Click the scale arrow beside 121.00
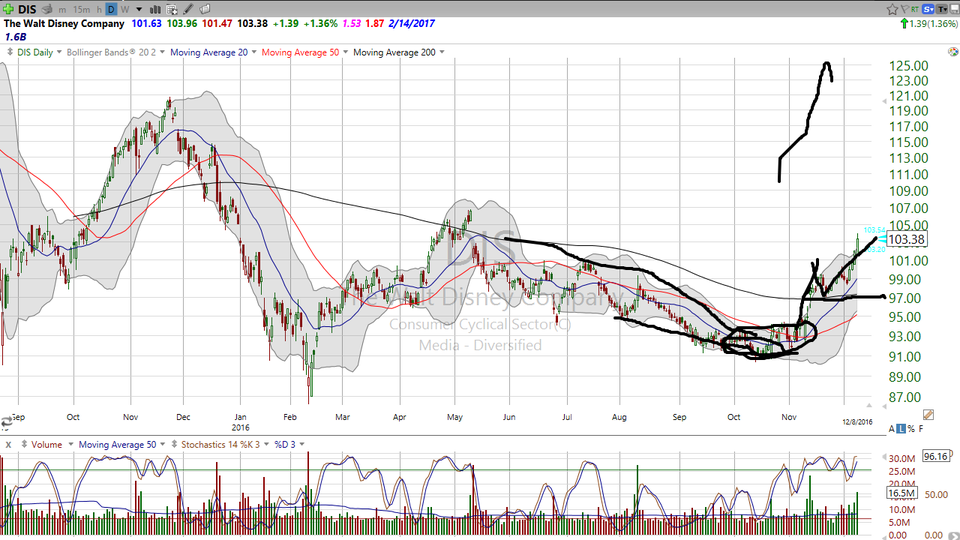Viewport: 960px width, 540px height. click(885, 101)
